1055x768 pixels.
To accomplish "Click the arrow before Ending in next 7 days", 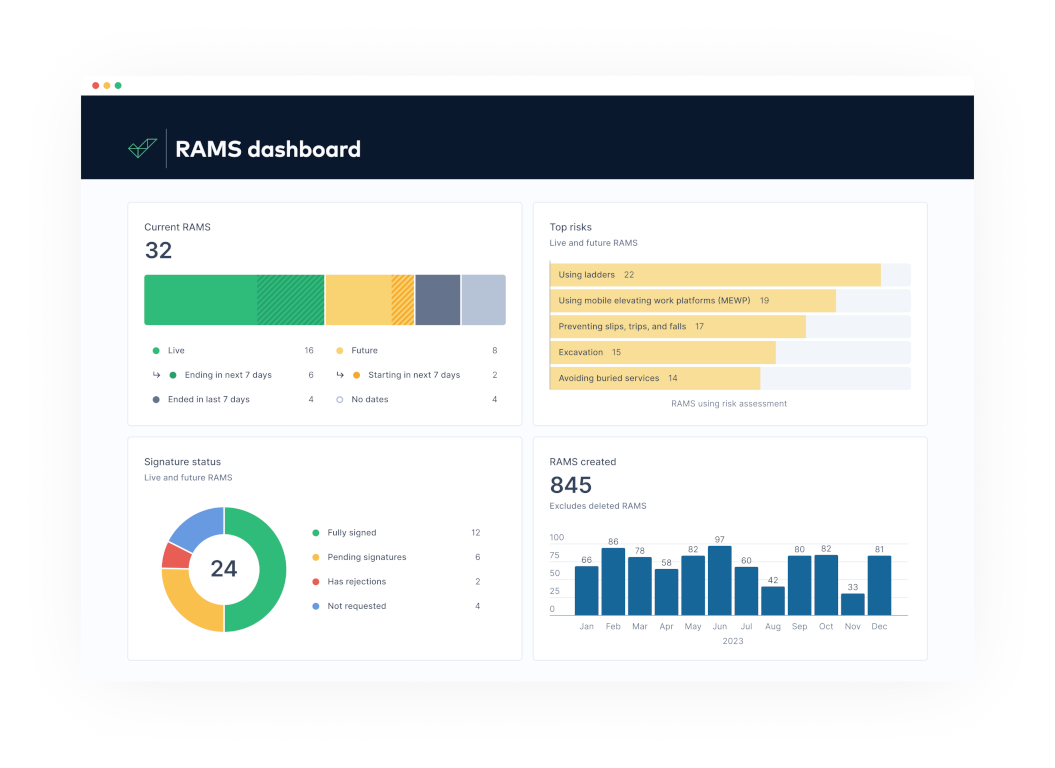I will pos(156,375).
